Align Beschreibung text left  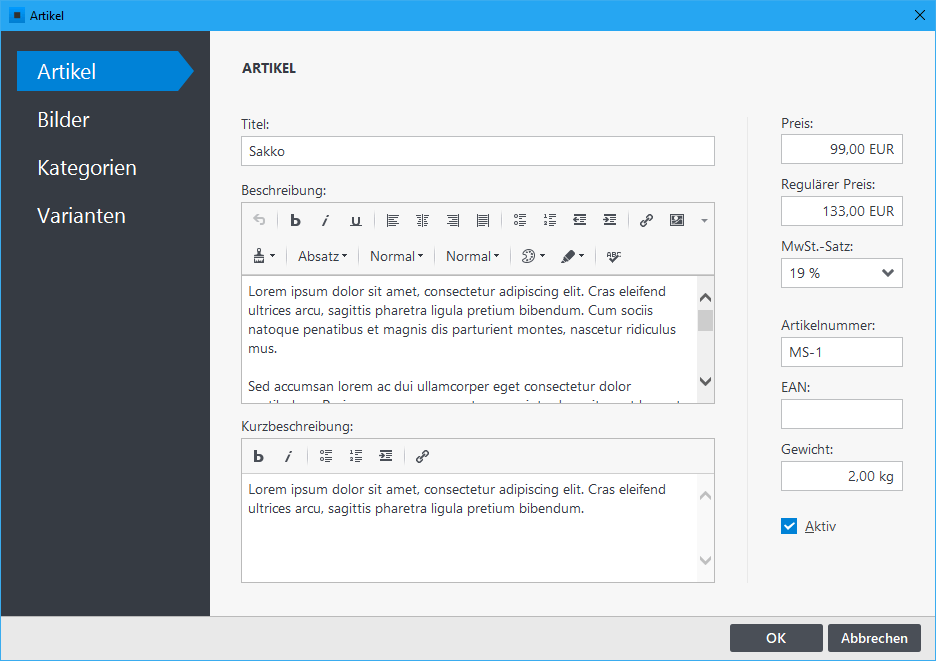pos(392,220)
